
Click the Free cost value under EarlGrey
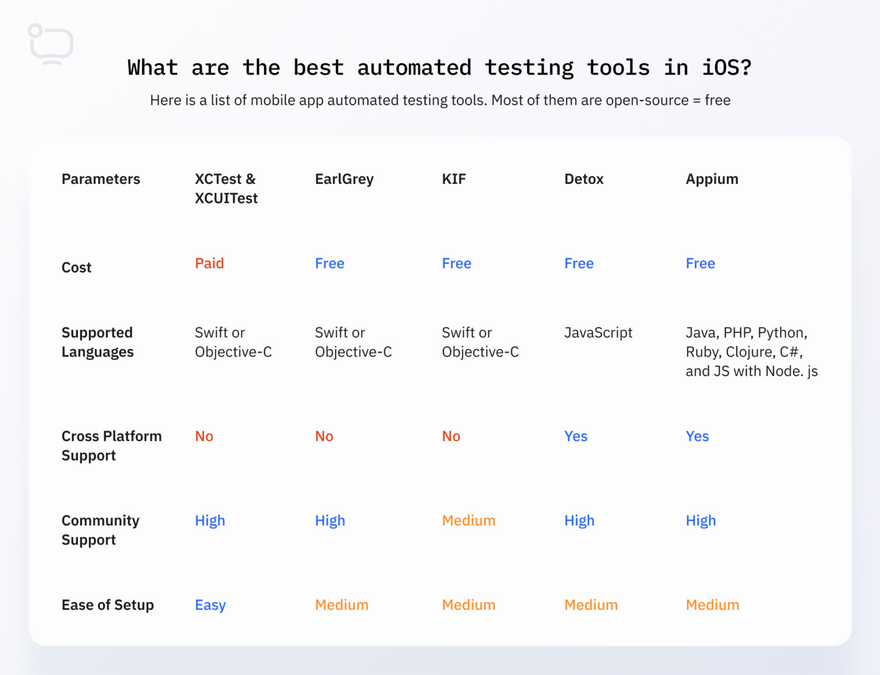tap(329, 263)
